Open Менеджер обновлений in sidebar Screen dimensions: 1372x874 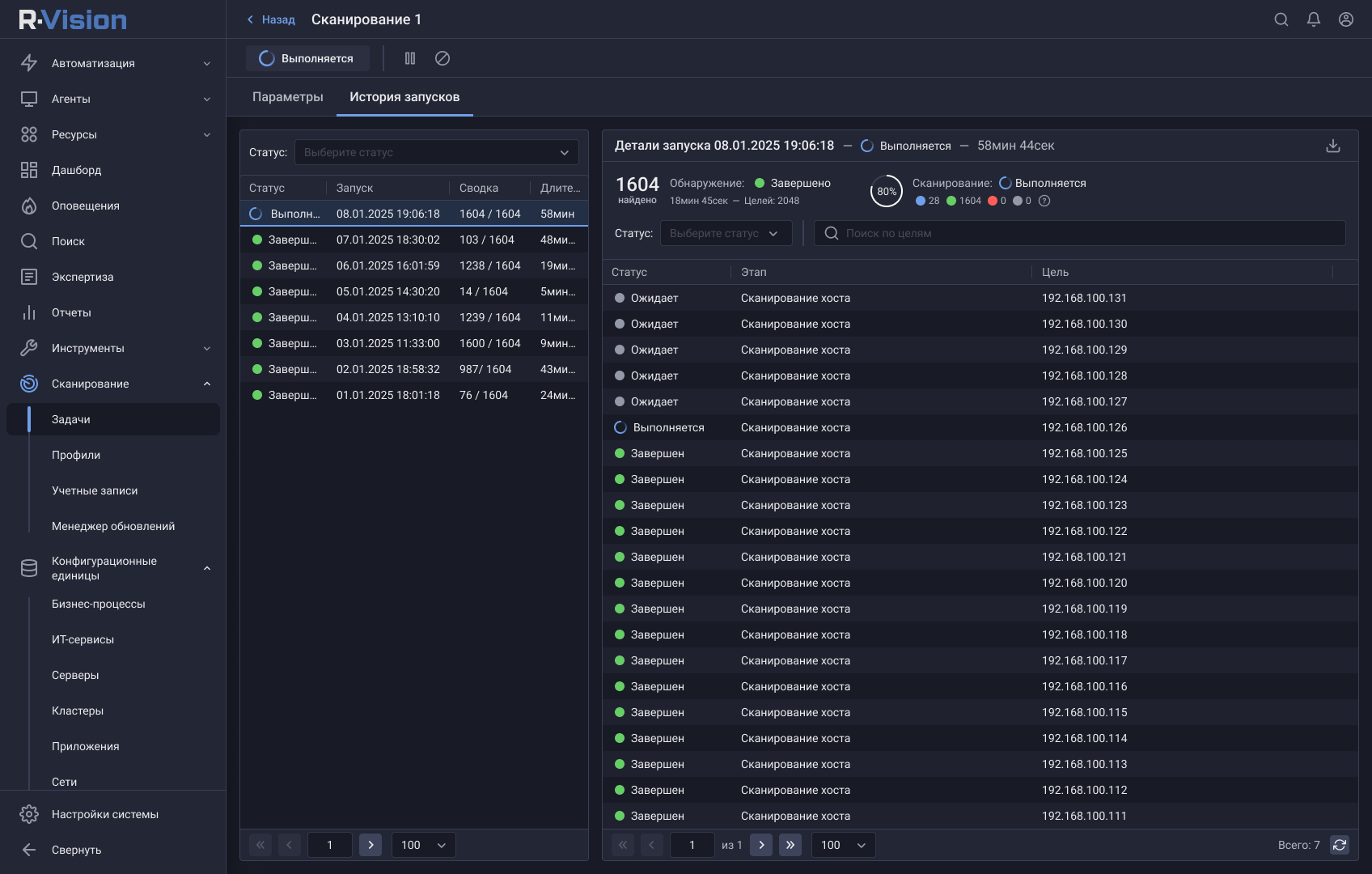tap(113, 526)
